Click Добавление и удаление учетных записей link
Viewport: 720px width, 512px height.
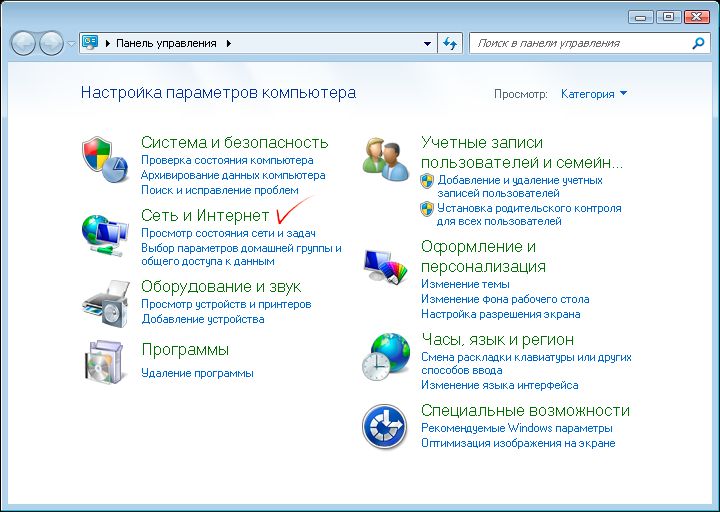tap(520, 186)
